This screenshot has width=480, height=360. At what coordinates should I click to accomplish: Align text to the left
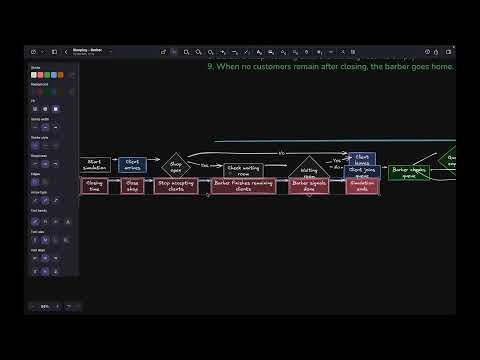(35, 258)
